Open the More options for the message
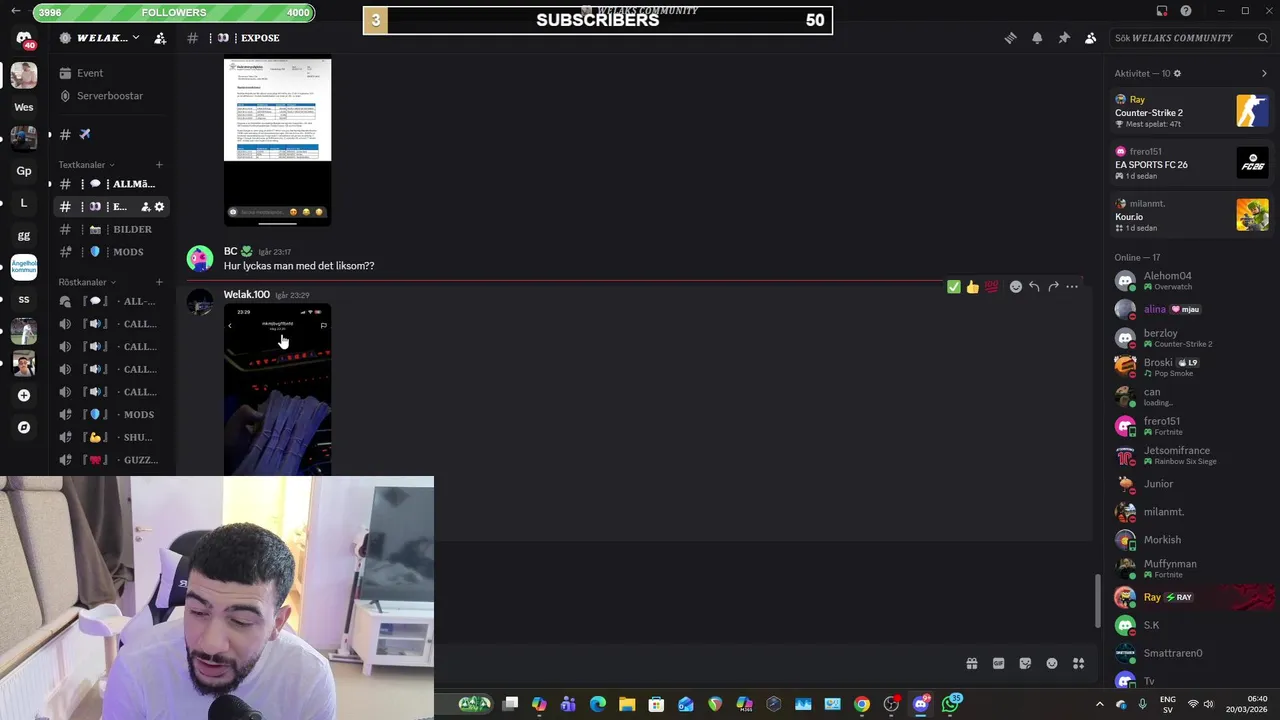Viewport: 1280px width, 720px height. (x=1072, y=287)
